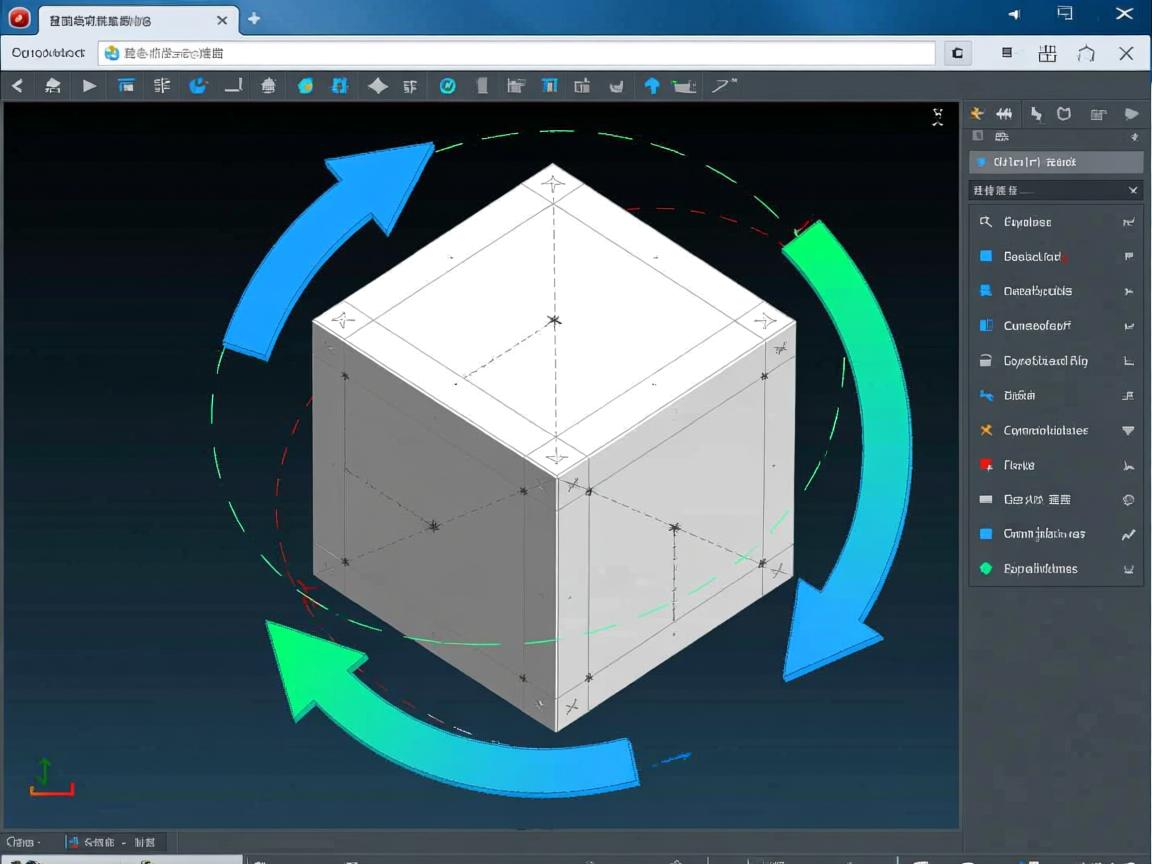Click the viewport expand icon in its top-right corner
This screenshot has height=864, width=1152.
pyautogui.click(x=938, y=117)
